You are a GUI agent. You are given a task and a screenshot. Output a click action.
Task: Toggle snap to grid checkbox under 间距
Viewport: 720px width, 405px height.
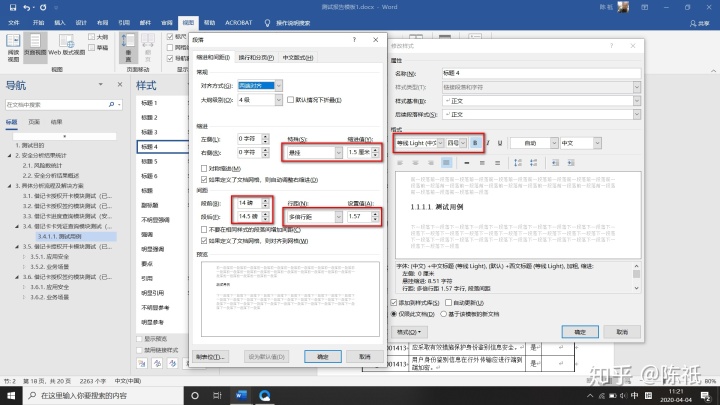click(x=204, y=241)
